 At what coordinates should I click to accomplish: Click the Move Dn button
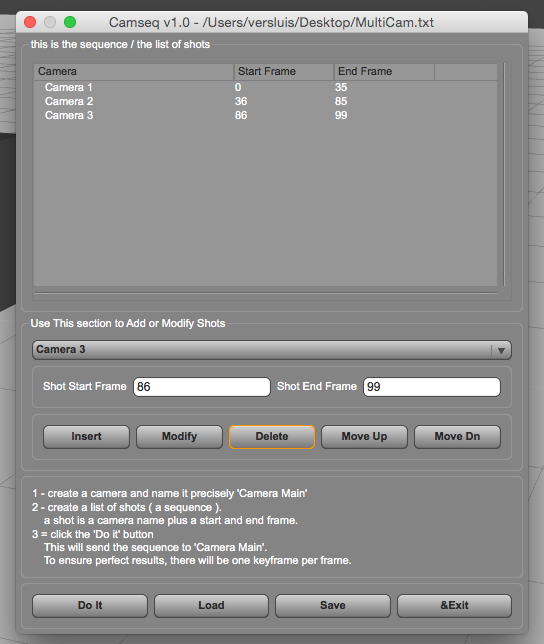[x=457, y=437]
